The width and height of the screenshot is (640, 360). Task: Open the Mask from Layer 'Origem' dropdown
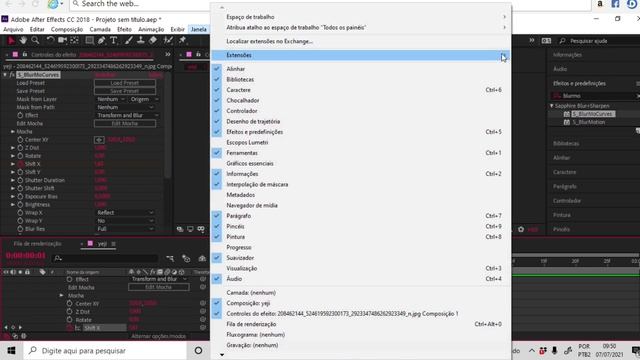tap(144, 99)
